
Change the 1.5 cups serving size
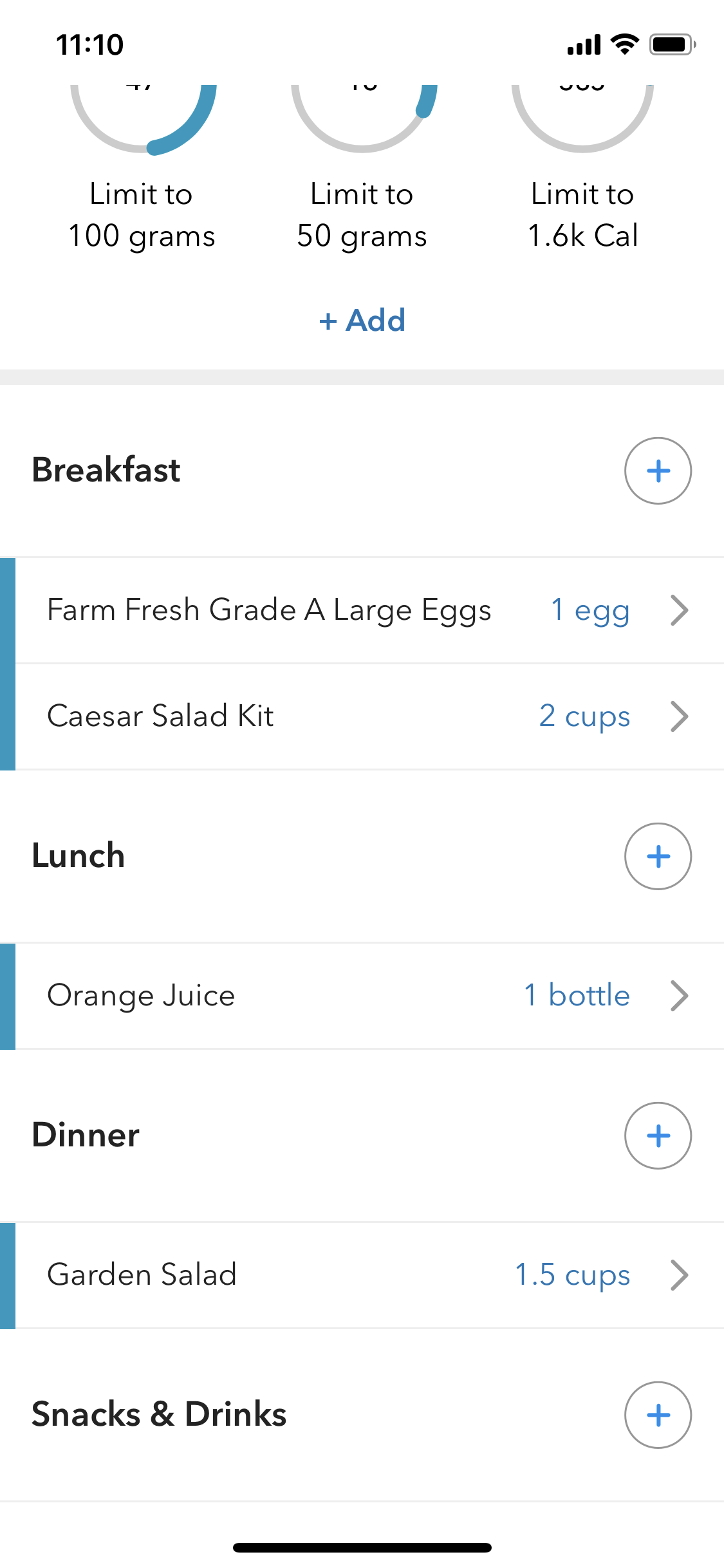[x=573, y=1275]
